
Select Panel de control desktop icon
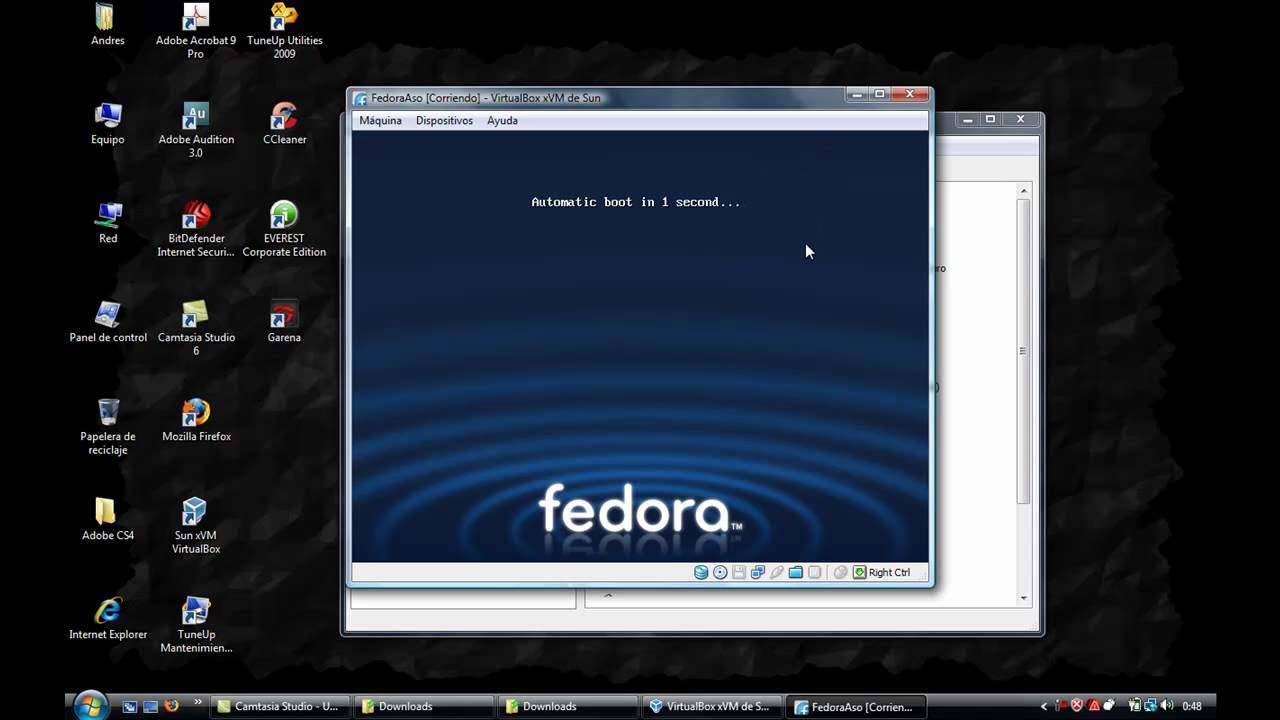tap(107, 322)
